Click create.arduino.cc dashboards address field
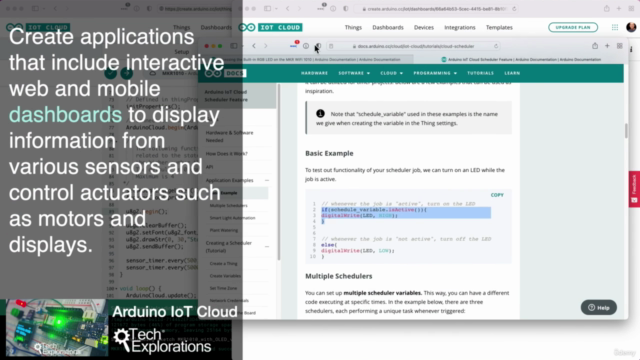Screen dimensions: 640x360 (x=436, y=9)
